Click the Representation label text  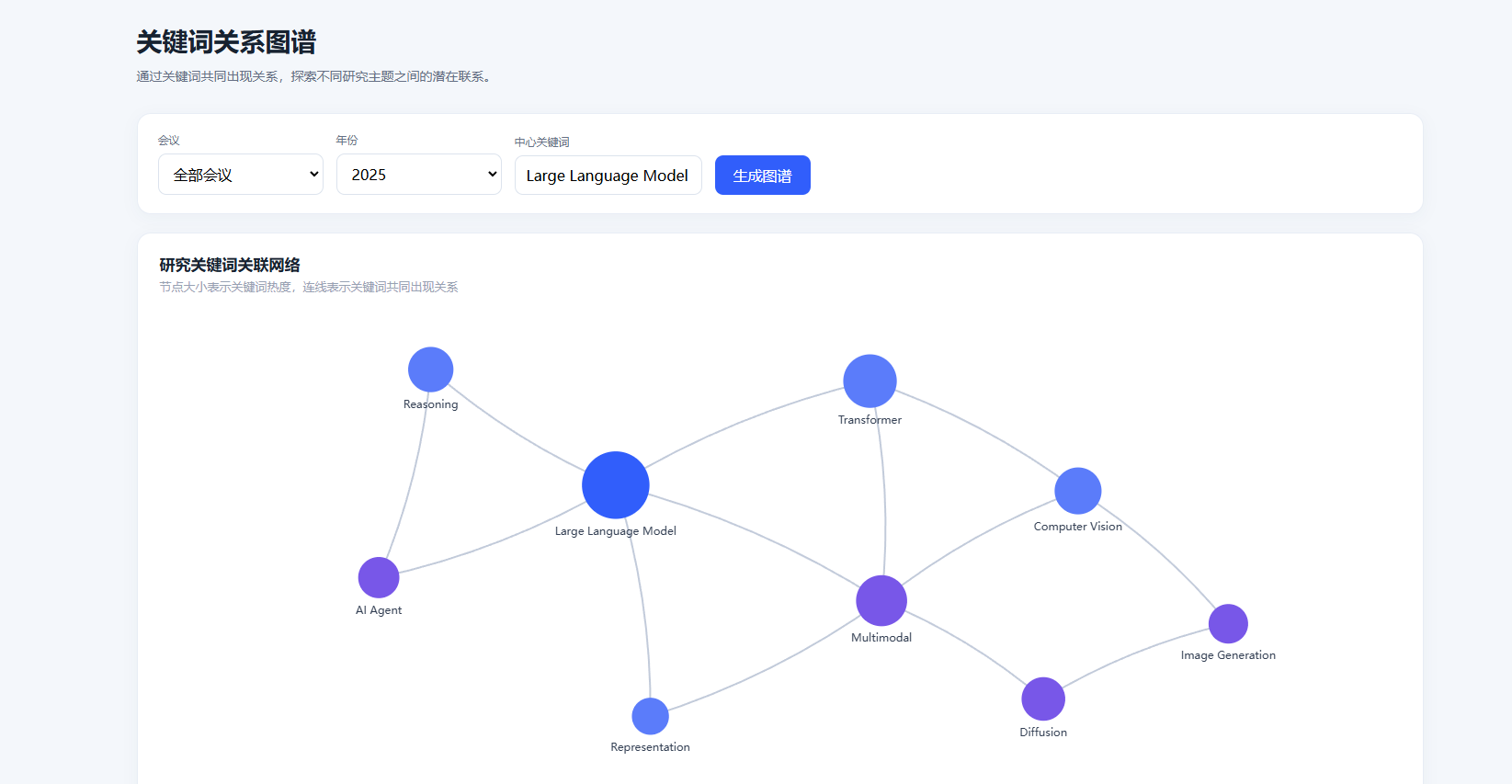click(651, 747)
